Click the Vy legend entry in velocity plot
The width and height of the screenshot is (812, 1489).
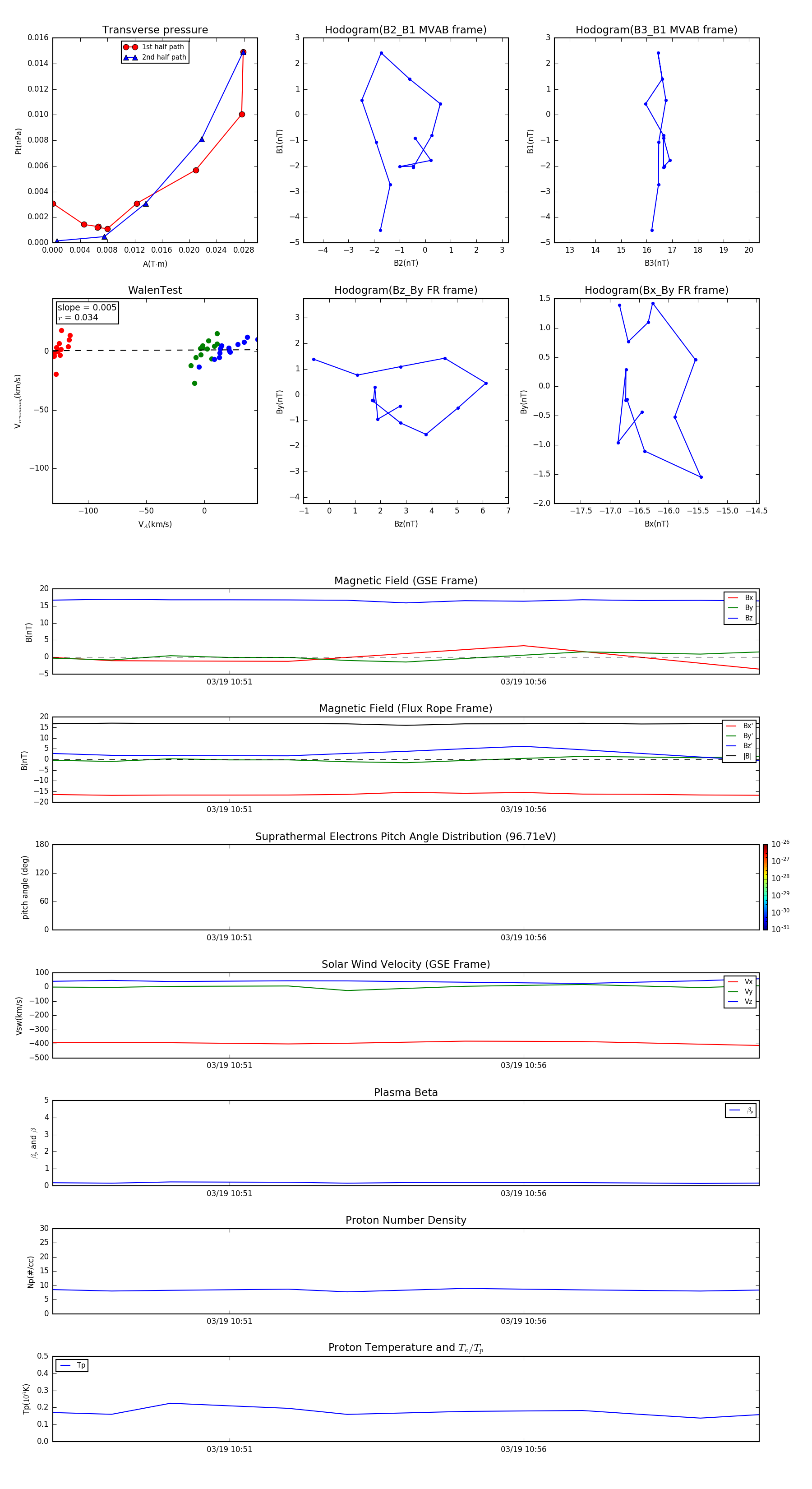pyautogui.click(x=740, y=991)
